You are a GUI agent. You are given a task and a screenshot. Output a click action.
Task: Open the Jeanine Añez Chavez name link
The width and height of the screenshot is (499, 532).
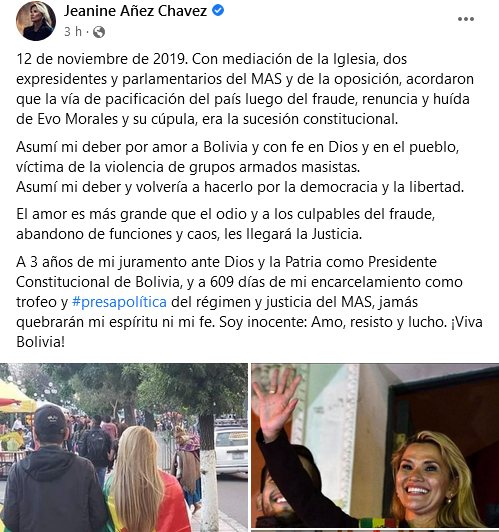tap(135, 11)
